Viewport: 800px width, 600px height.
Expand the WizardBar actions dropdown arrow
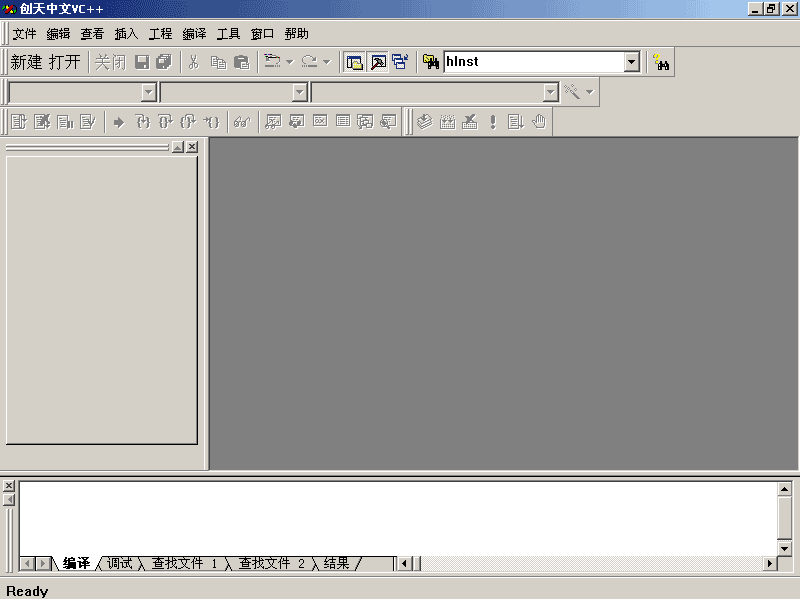click(x=590, y=92)
